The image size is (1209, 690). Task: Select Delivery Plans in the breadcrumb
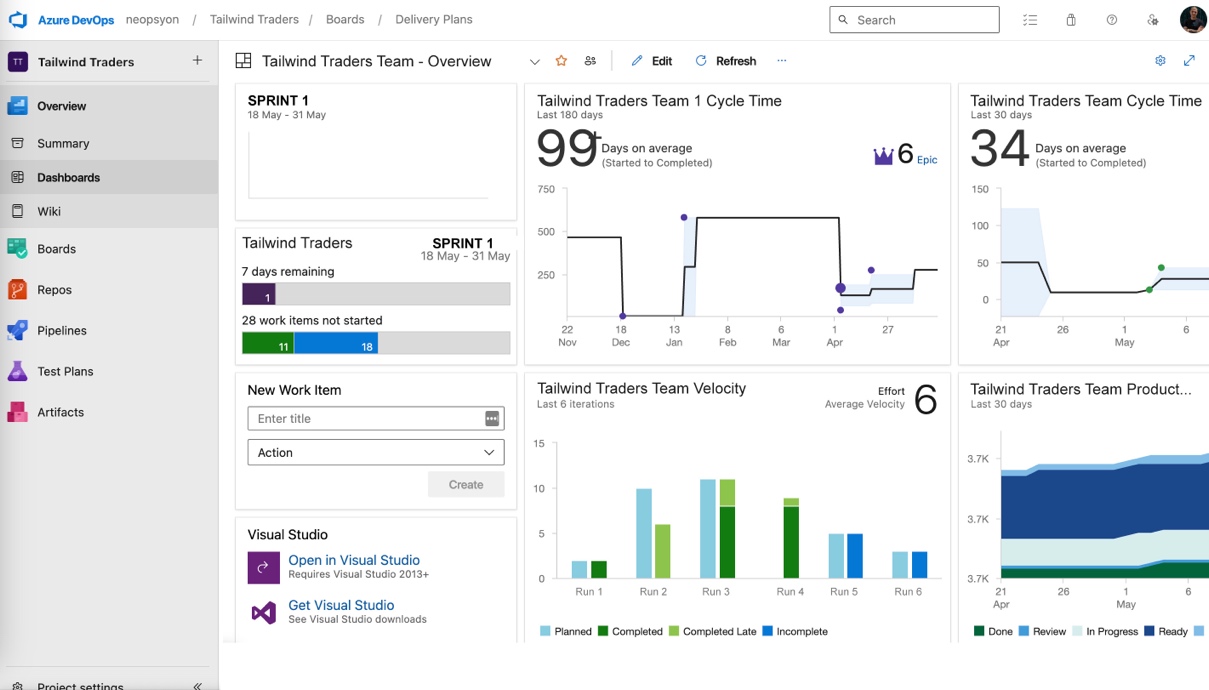click(433, 18)
